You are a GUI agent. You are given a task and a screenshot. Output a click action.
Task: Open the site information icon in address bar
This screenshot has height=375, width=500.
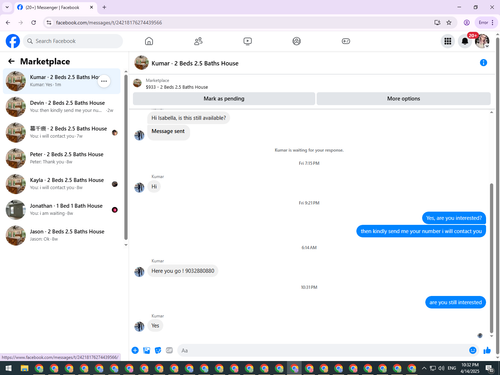tap(49, 23)
